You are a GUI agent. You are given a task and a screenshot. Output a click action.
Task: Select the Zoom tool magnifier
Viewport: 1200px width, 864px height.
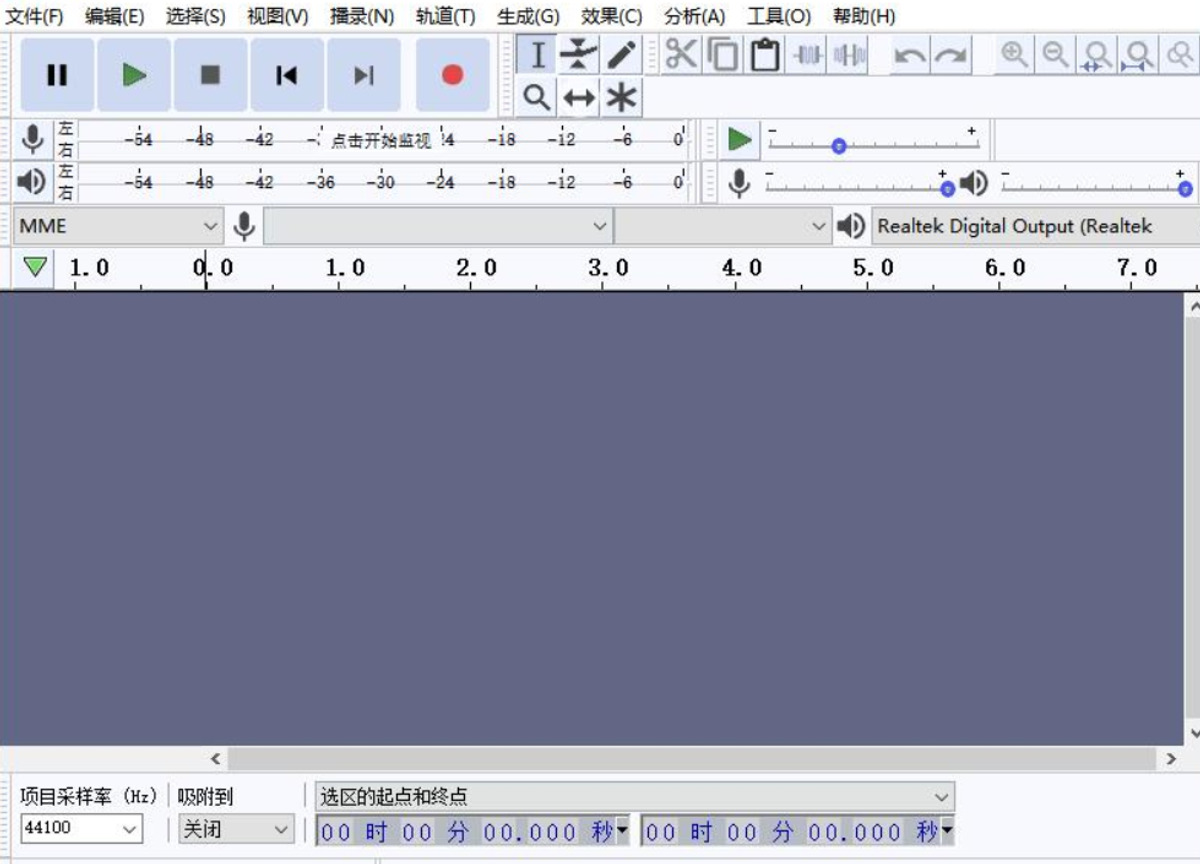(x=537, y=98)
